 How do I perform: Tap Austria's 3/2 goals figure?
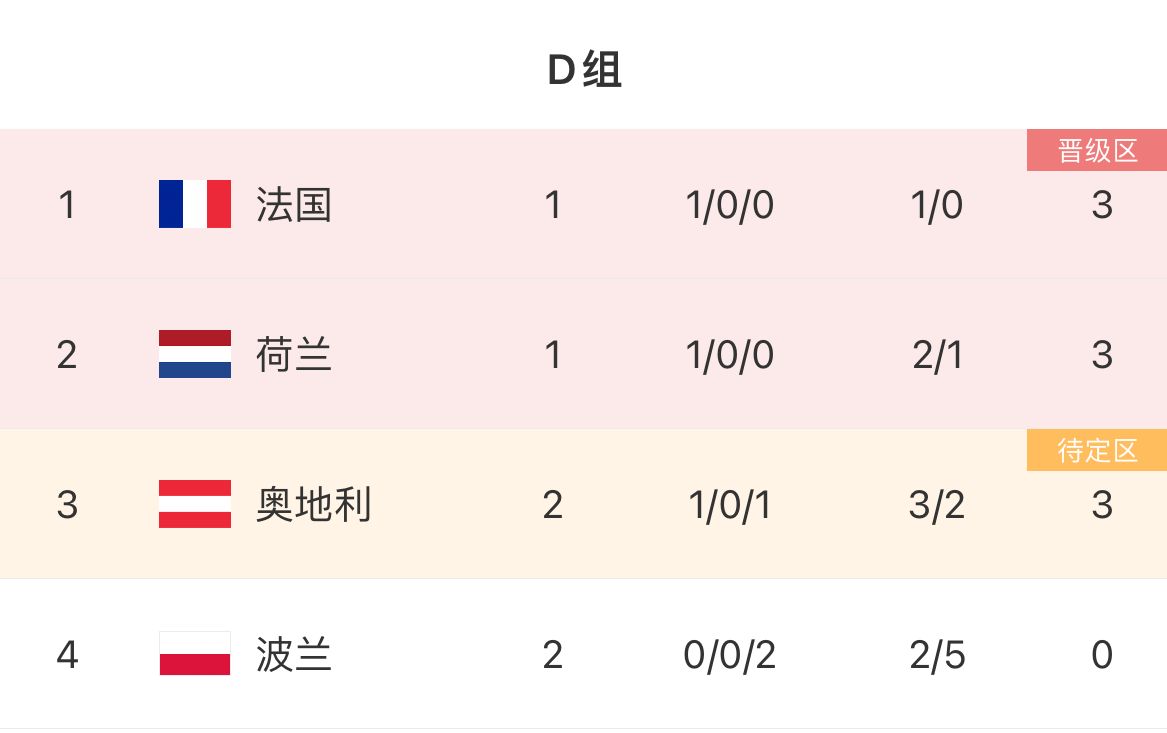click(936, 505)
